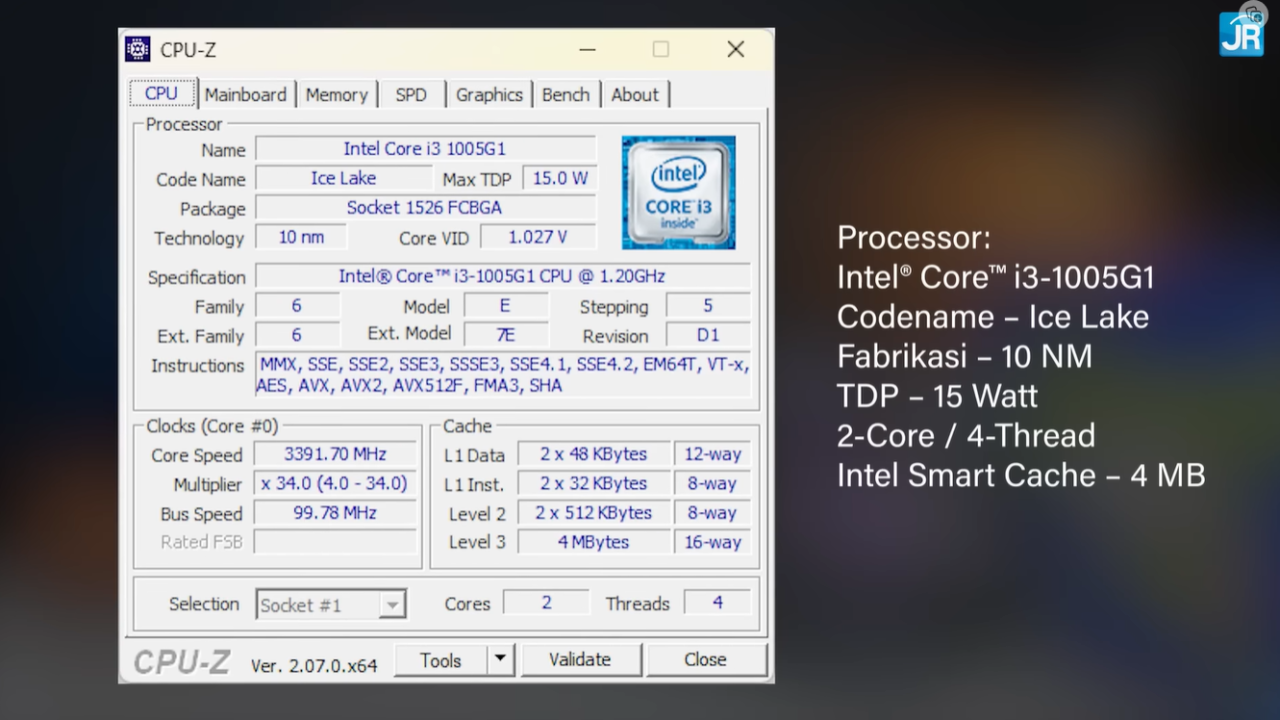Click the Specification field showing i3-1005G1 CPU

click(x=502, y=276)
